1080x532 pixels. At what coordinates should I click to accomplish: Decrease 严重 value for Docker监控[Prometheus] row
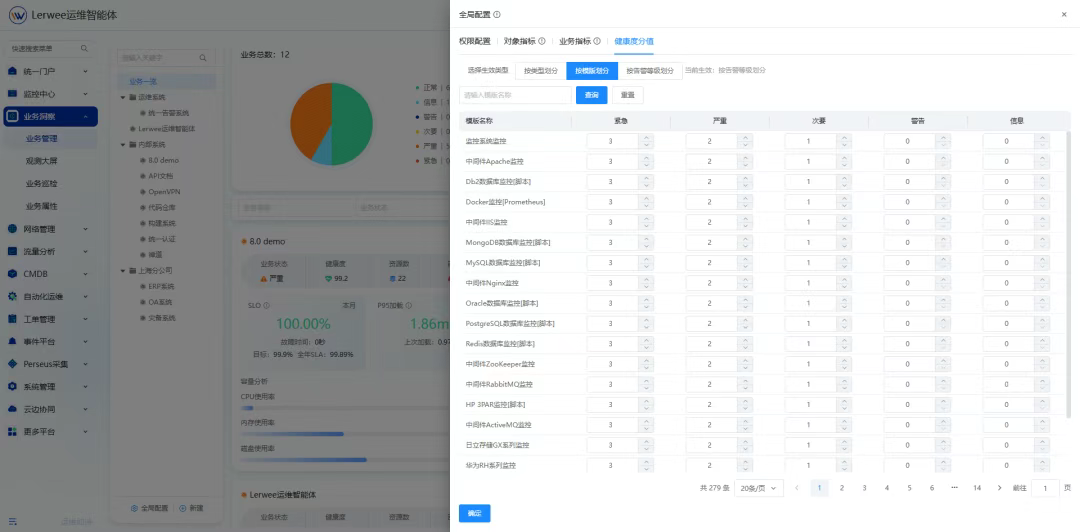[x=744, y=206]
